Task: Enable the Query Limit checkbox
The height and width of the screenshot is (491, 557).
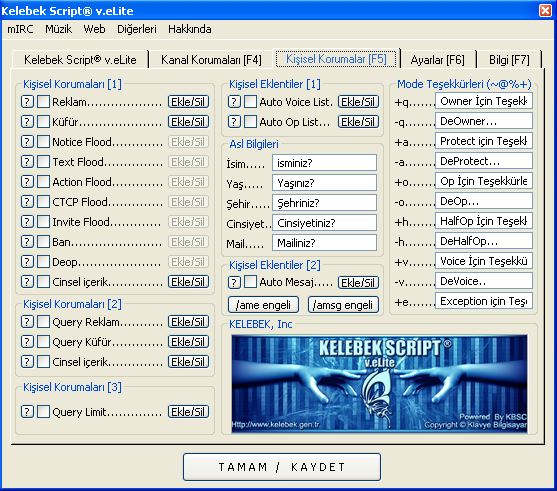Action: point(43,412)
